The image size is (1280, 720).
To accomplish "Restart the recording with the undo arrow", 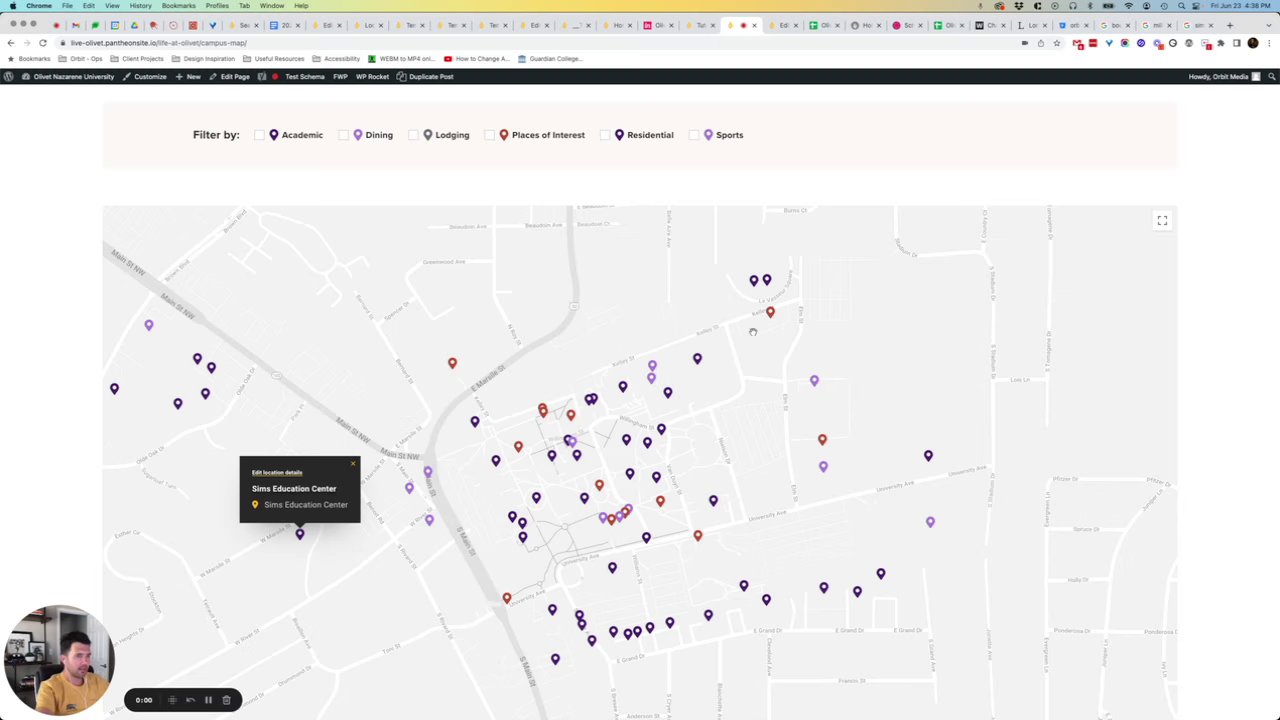I will pyautogui.click(x=190, y=700).
